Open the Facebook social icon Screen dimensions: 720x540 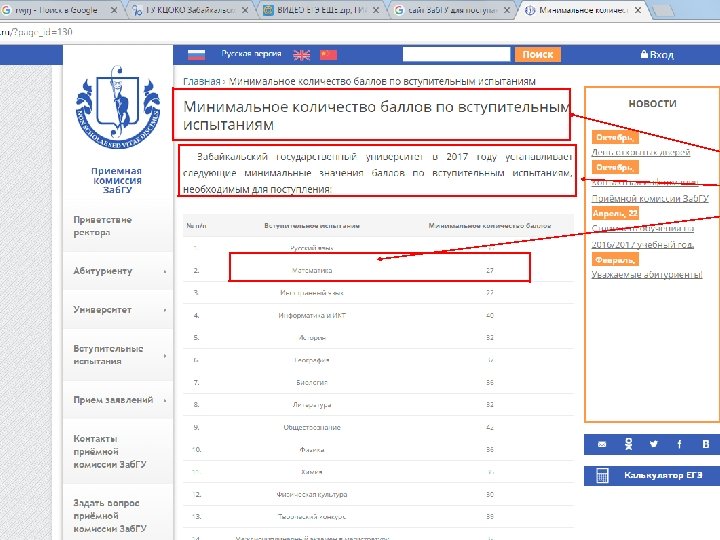(679, 444)
